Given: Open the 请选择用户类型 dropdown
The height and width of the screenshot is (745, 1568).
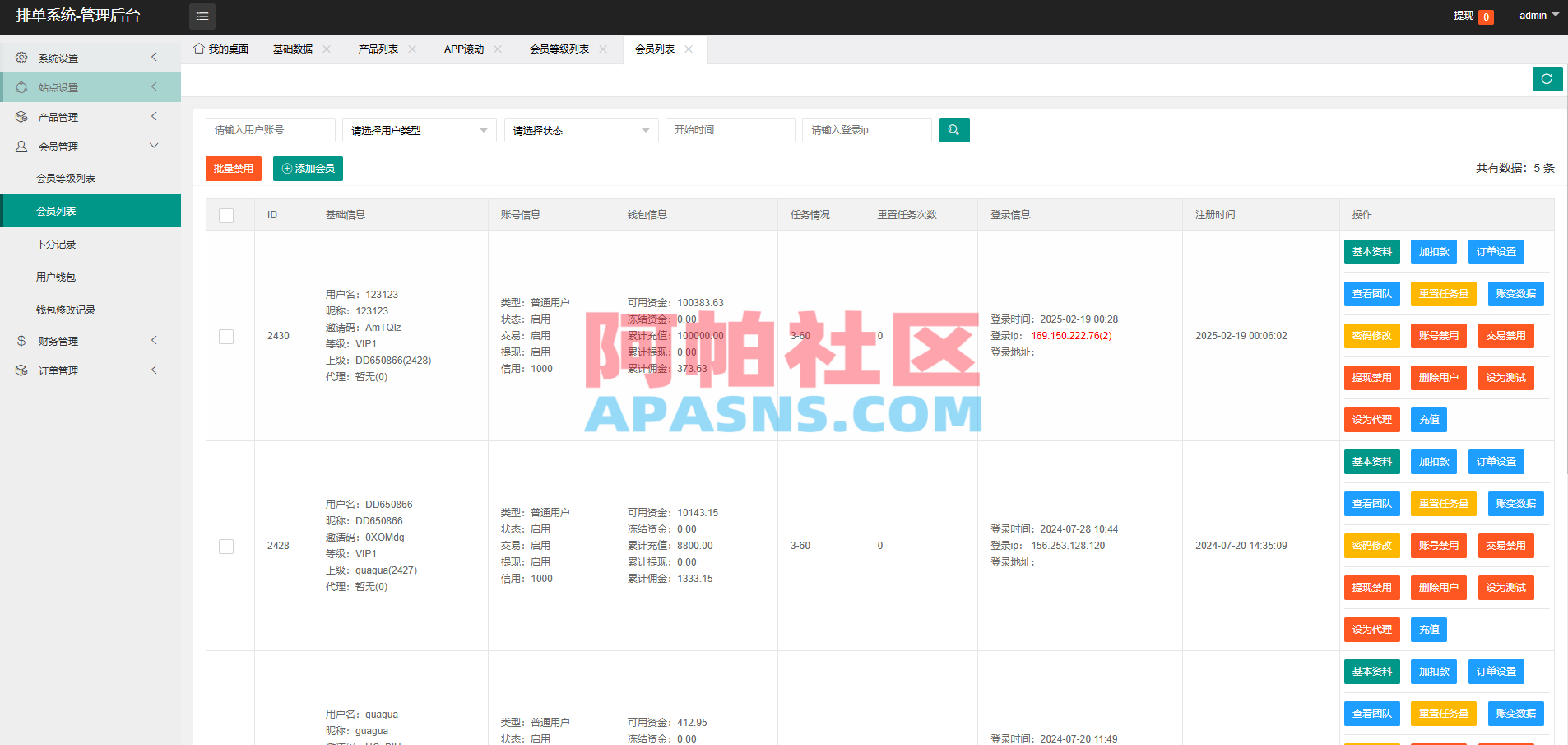Looking at the screenshot, I should (x=419, y=129).
